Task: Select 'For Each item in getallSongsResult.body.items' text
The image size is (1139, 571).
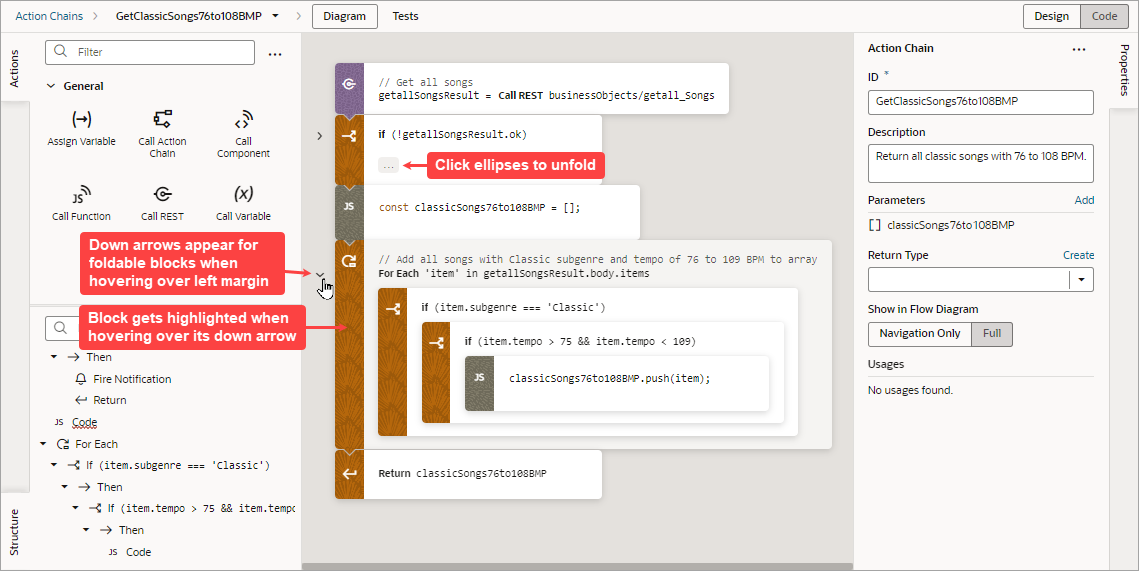Action: (x=514, y=274)
